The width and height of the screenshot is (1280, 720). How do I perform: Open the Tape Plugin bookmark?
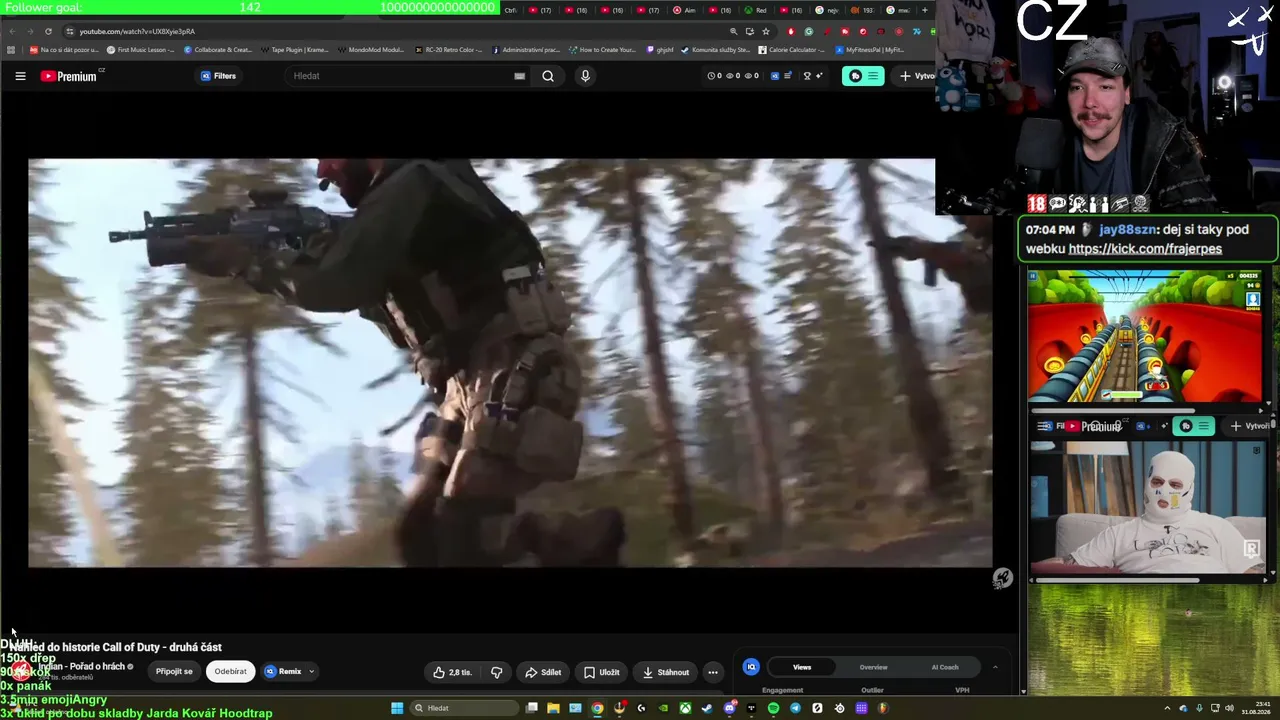(295, 49)
